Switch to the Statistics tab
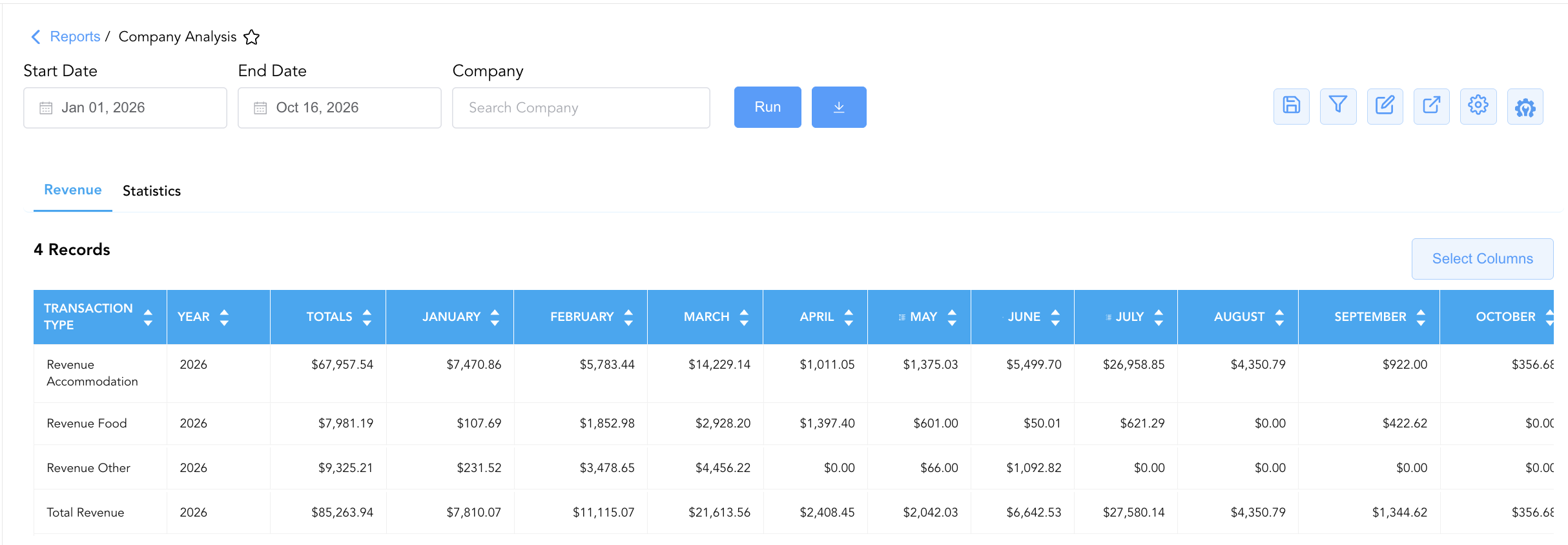This screenshot has width=1568, height=545. (x=152, y=191)
